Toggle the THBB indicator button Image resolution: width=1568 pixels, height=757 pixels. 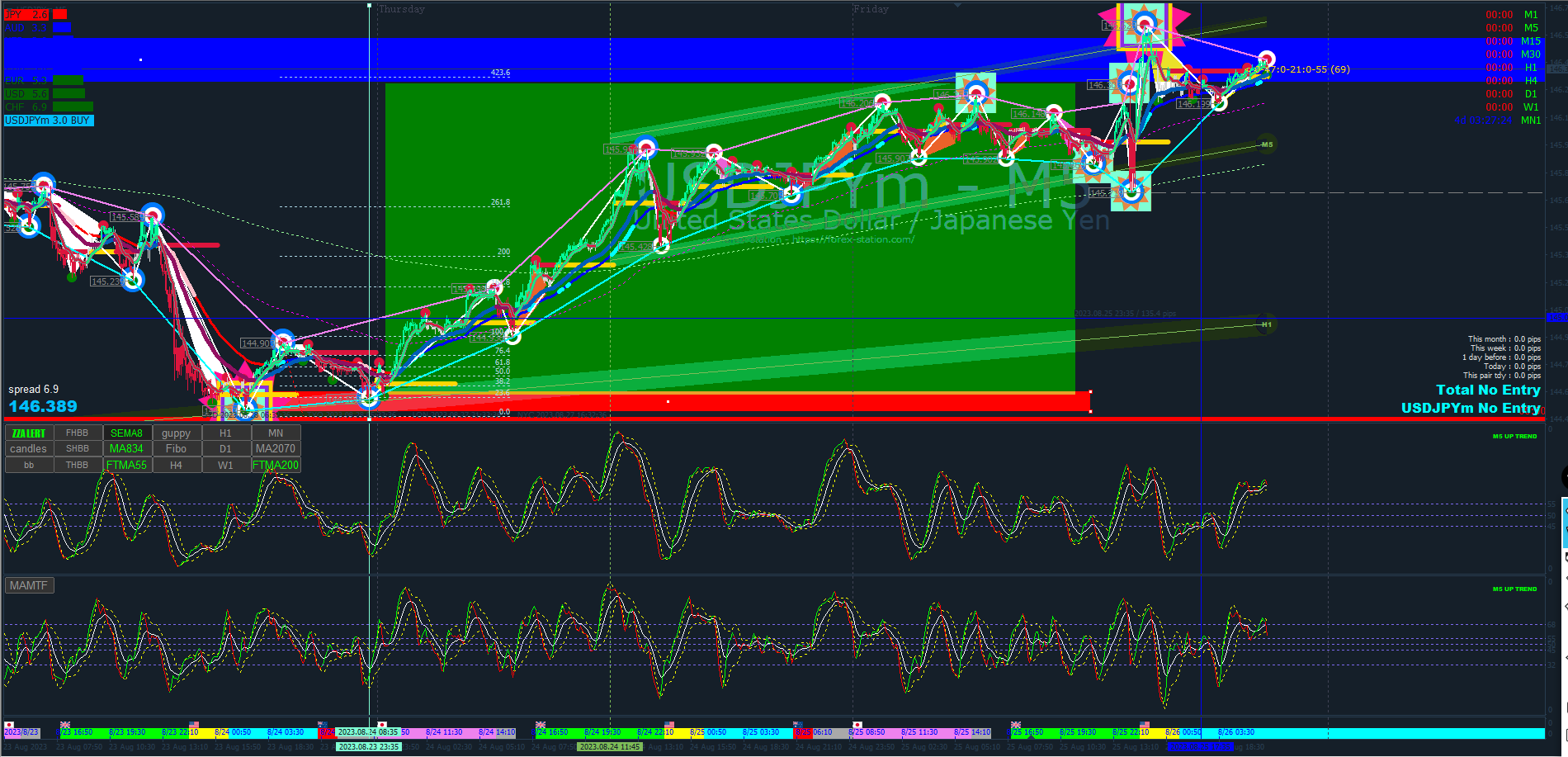(78, 466)
